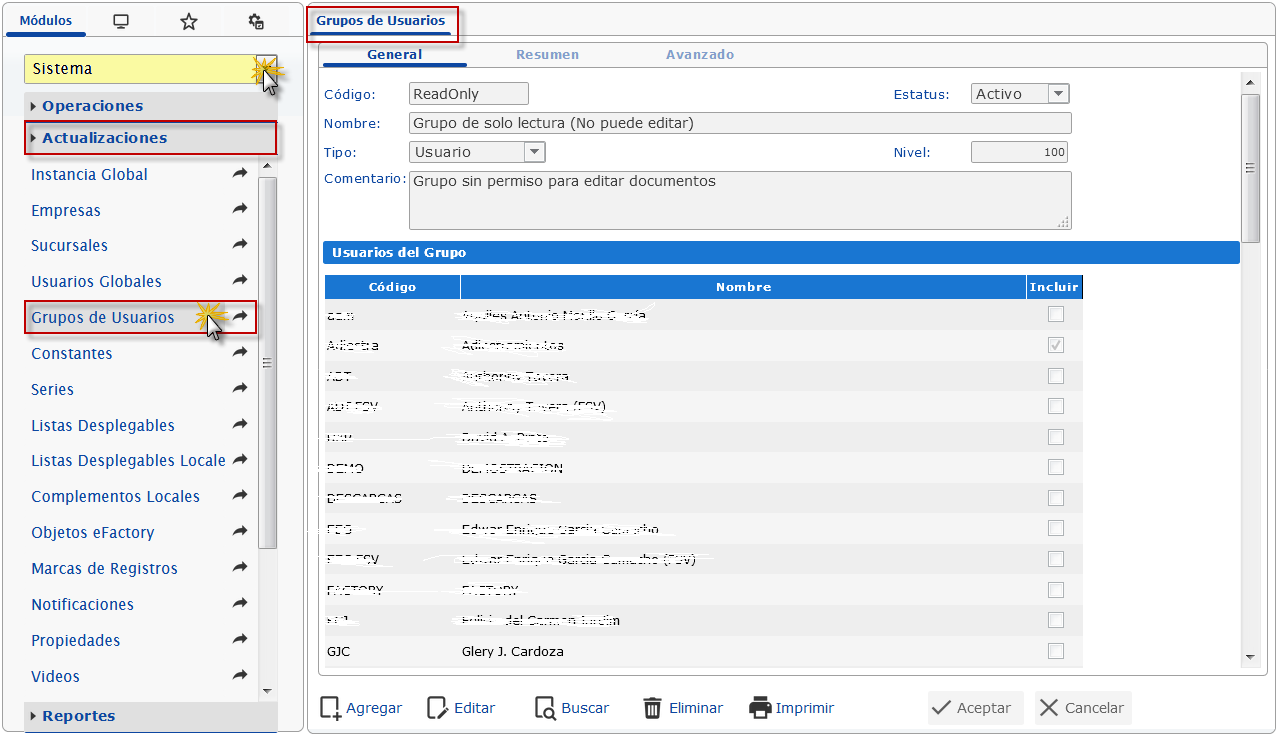Click the Eliminar trash icon
Viewport: 1277px width, 735px height.
coord(652,708)
